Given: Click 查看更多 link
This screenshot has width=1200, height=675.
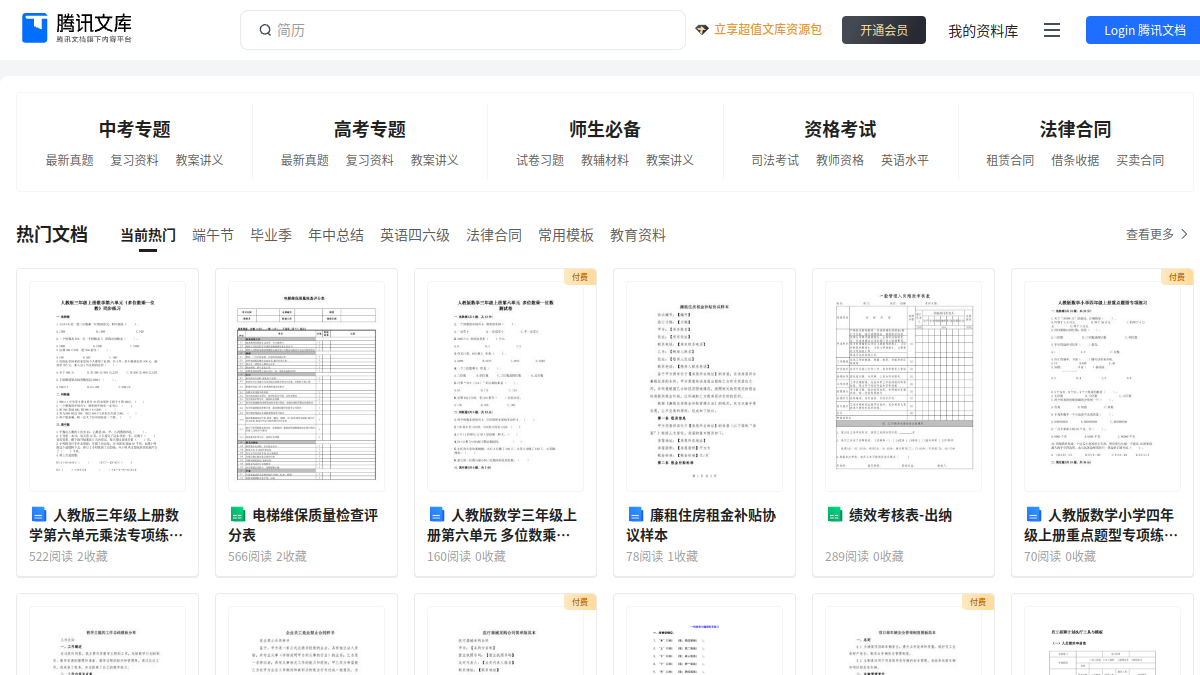Looking at the screenshot, I should coord(1150,234).
